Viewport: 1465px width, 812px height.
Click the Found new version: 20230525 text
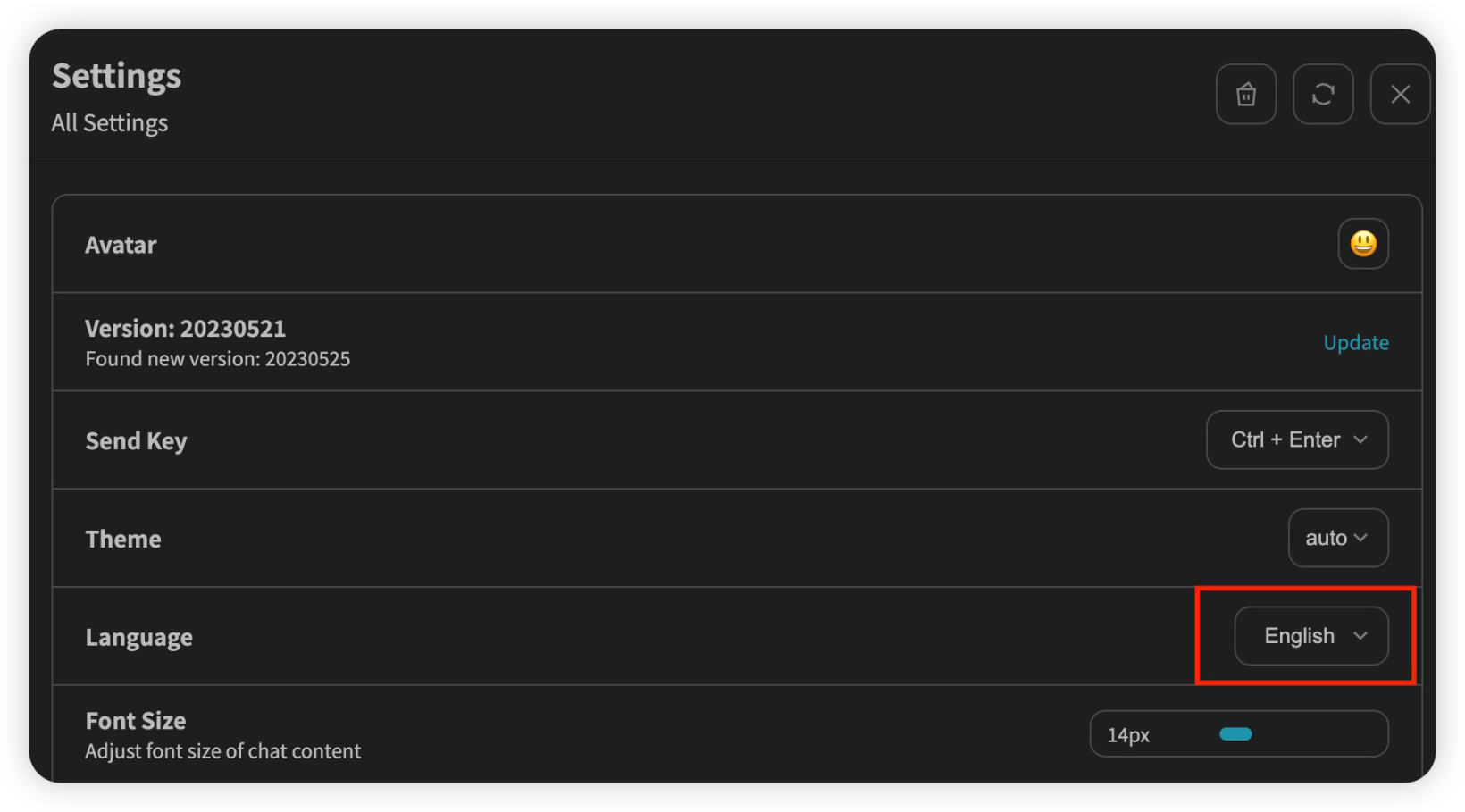pyautogui.click(x=217, y=359)
